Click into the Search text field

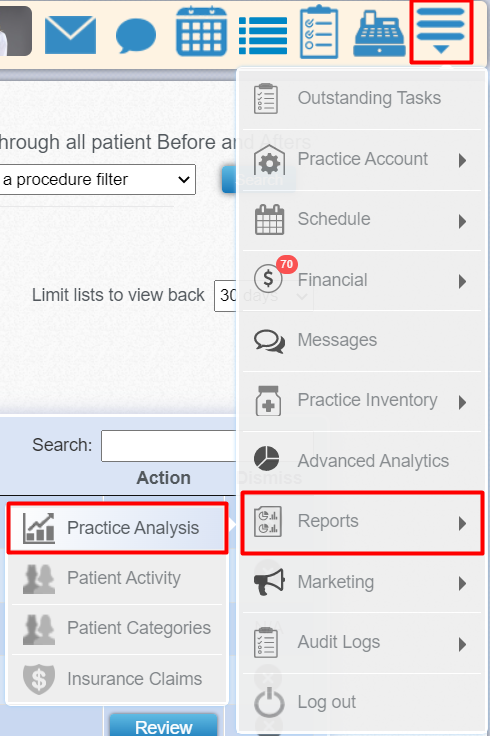coord(169,445)
